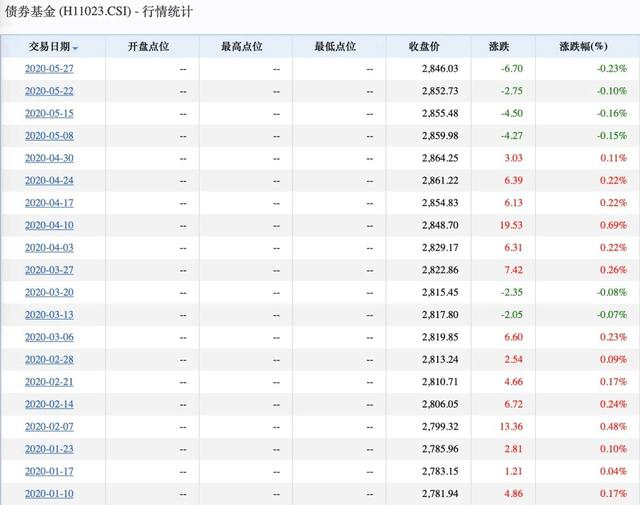This screenshot has height=505, width=640.
Task: Open the 2020-04-17 date link
Action: pyautogui.click(x=49, y=203)
